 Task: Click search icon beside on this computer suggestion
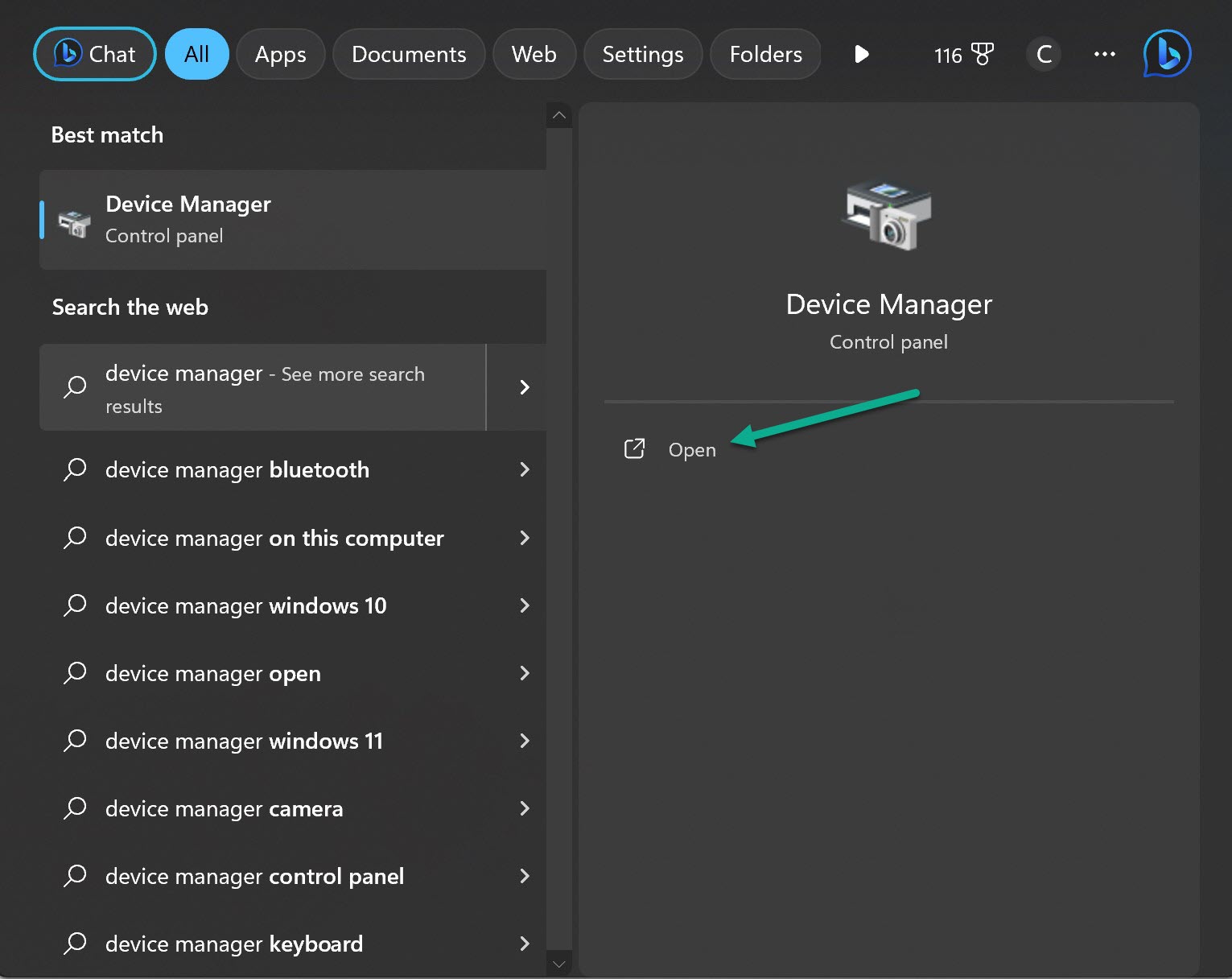(x=75, y=537)
